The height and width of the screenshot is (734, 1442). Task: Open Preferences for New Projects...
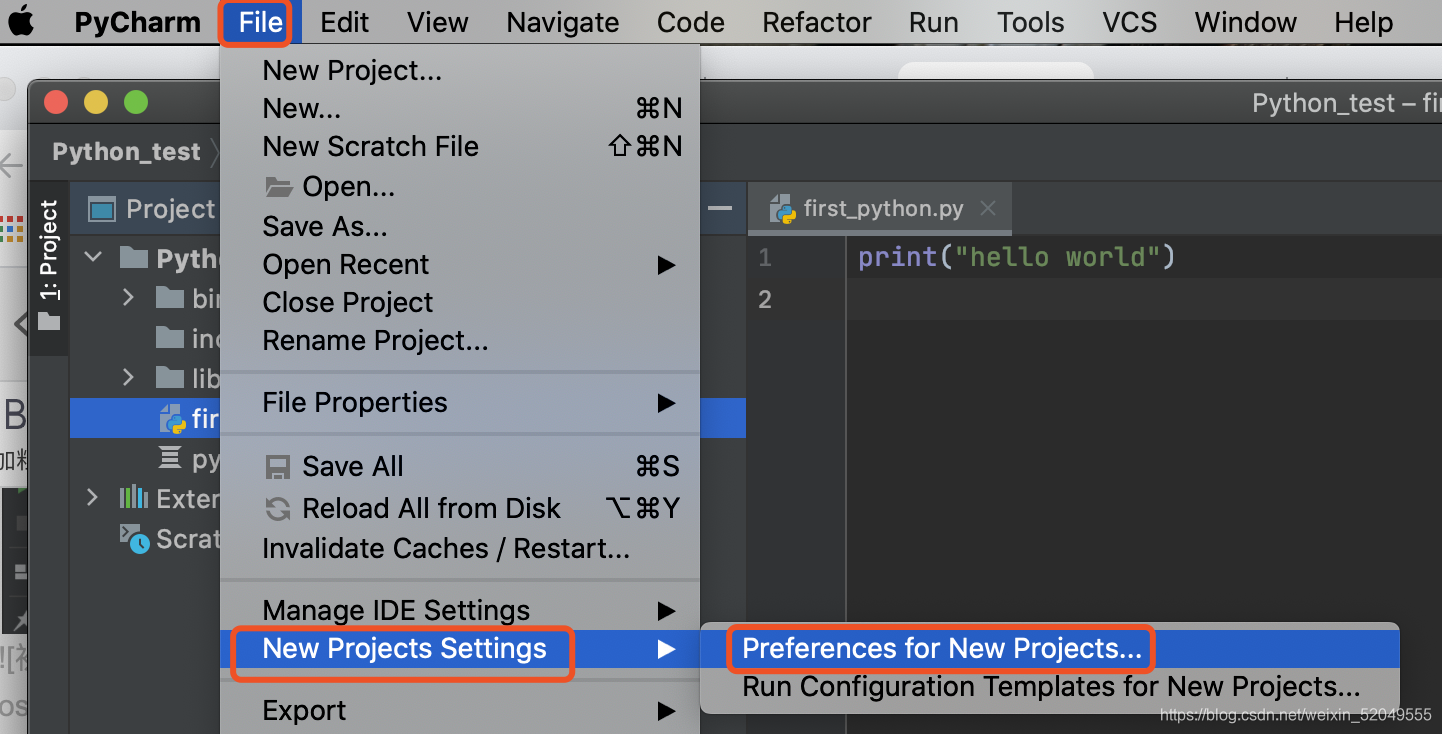point(1049,649)
